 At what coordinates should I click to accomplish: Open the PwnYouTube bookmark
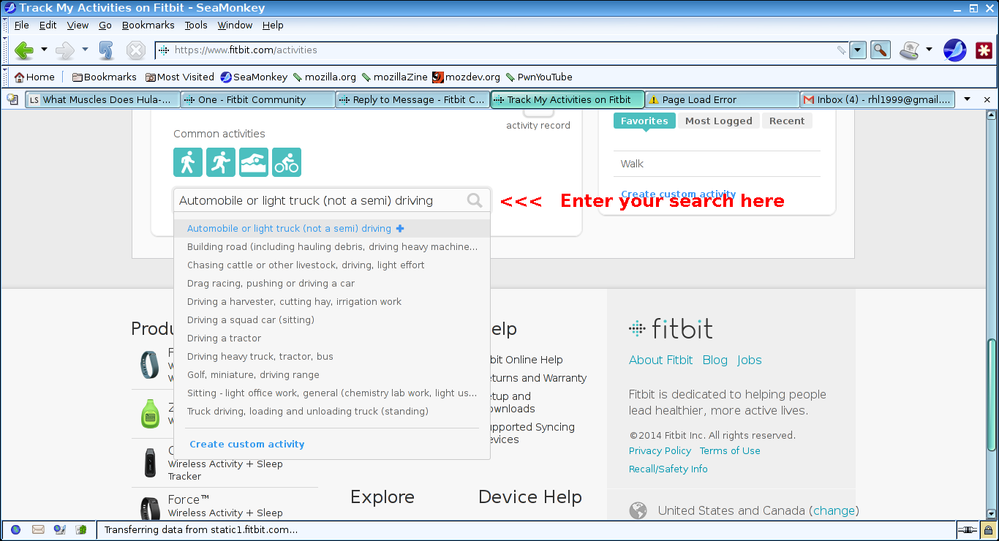pyautogui.click(x=539, y=77)
